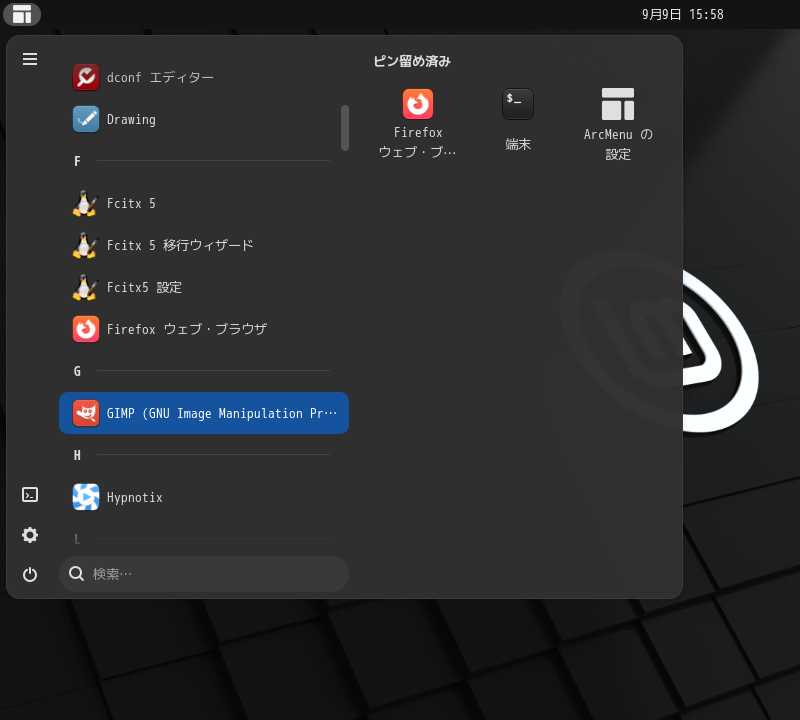Click the H section header
The height and width of the screenshot is (720, 800).
[x=77, y=455]
